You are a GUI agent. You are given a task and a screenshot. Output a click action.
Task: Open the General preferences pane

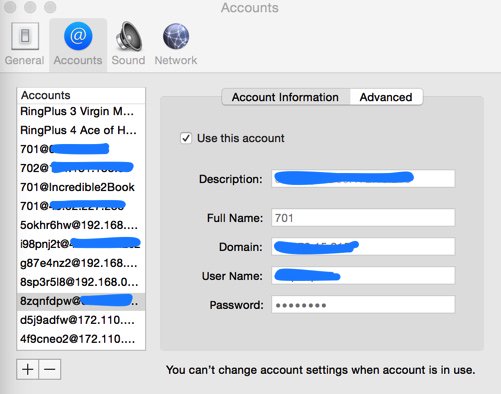pos(25,44)
